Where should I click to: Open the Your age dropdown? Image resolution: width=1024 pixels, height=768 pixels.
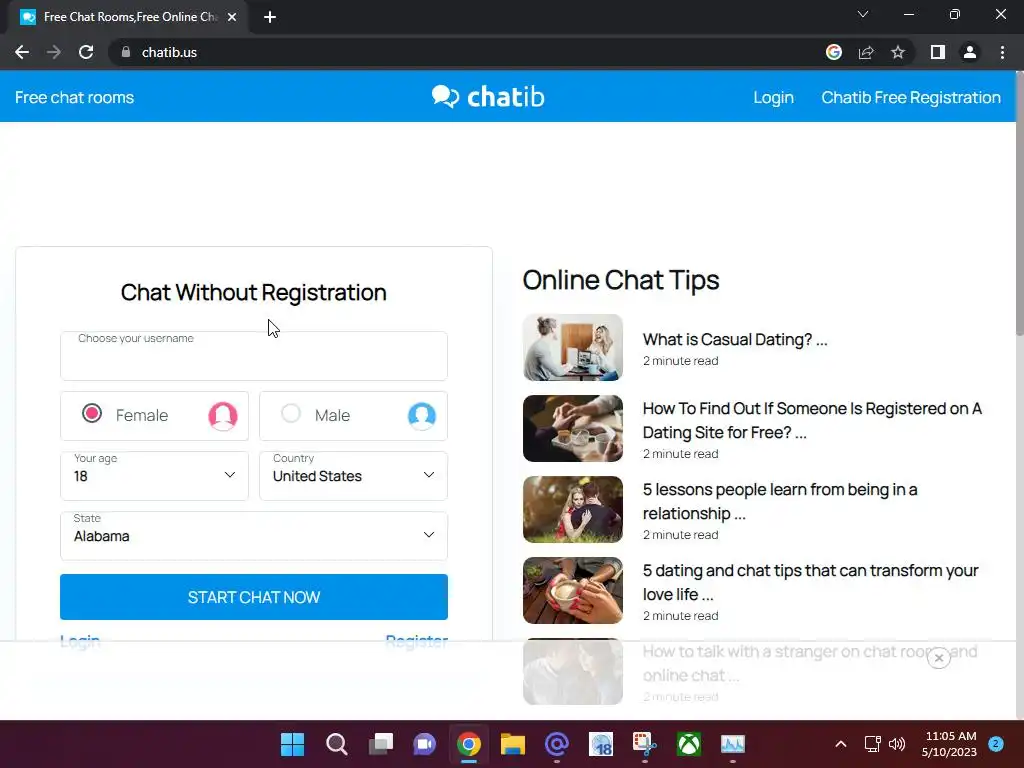point(154,476)
